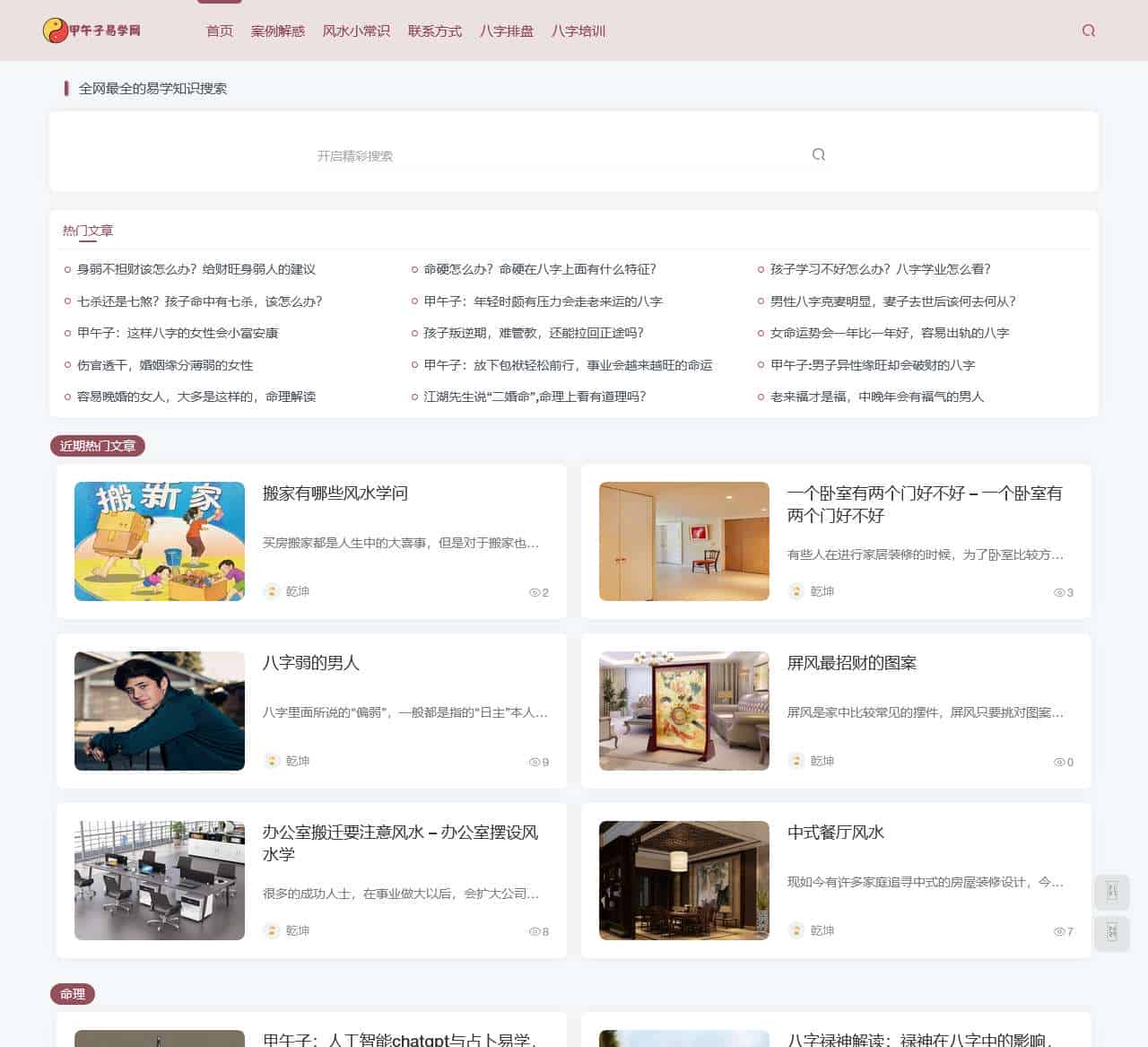Click the search icon inside the search bar
Image resolution: width=1148 pixels, height=1047 pixels.
[818, 153]
